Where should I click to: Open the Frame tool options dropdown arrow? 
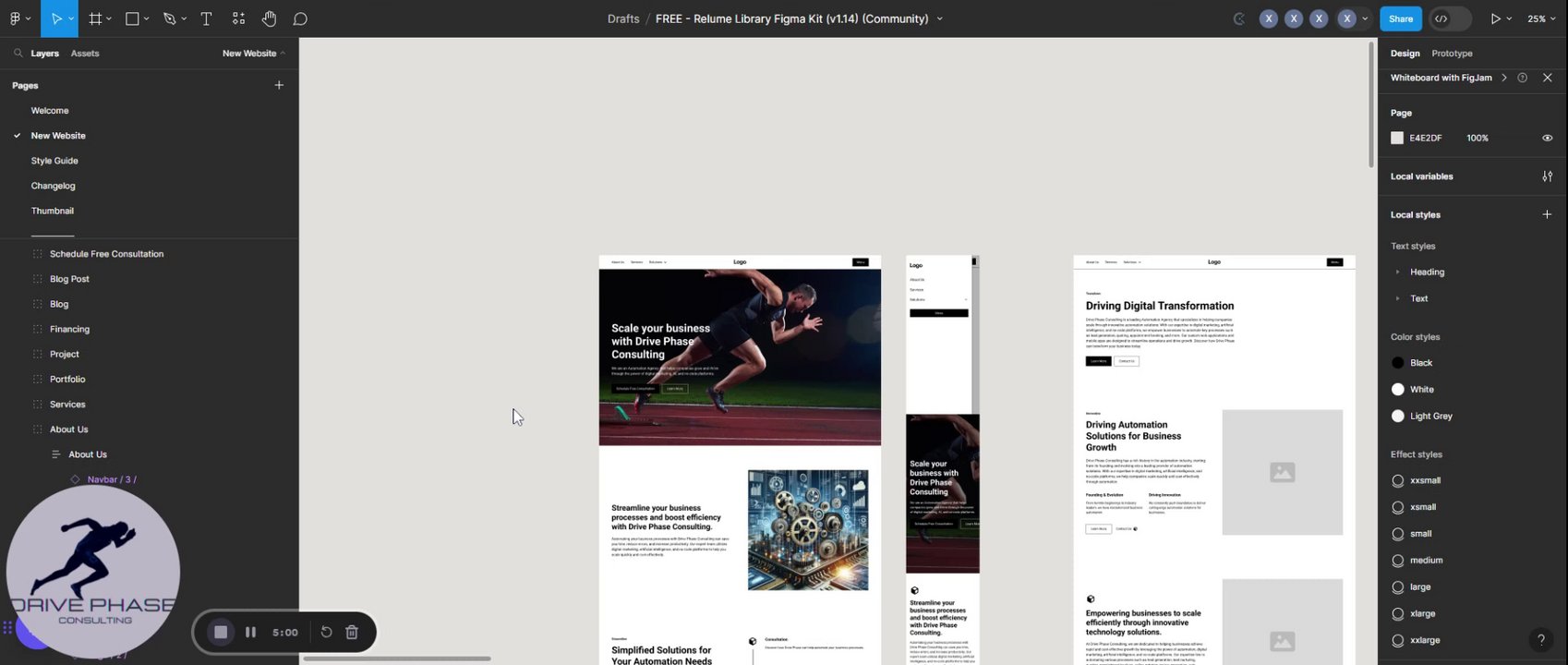coord(109,18)
